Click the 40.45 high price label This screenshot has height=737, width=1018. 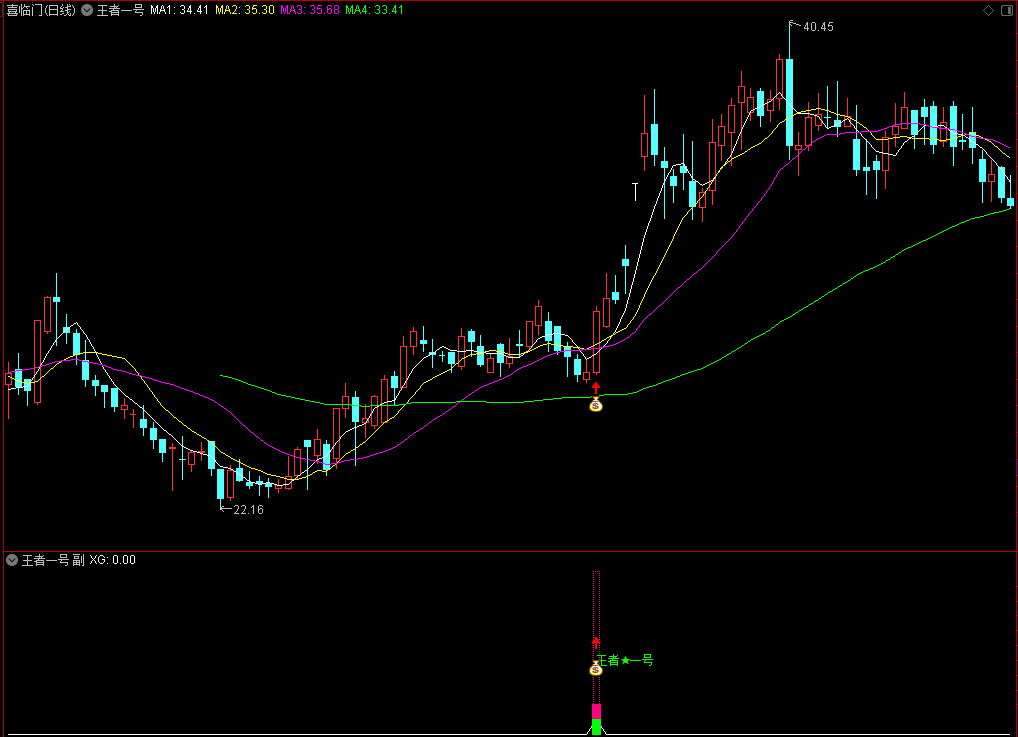click(818, 27)
